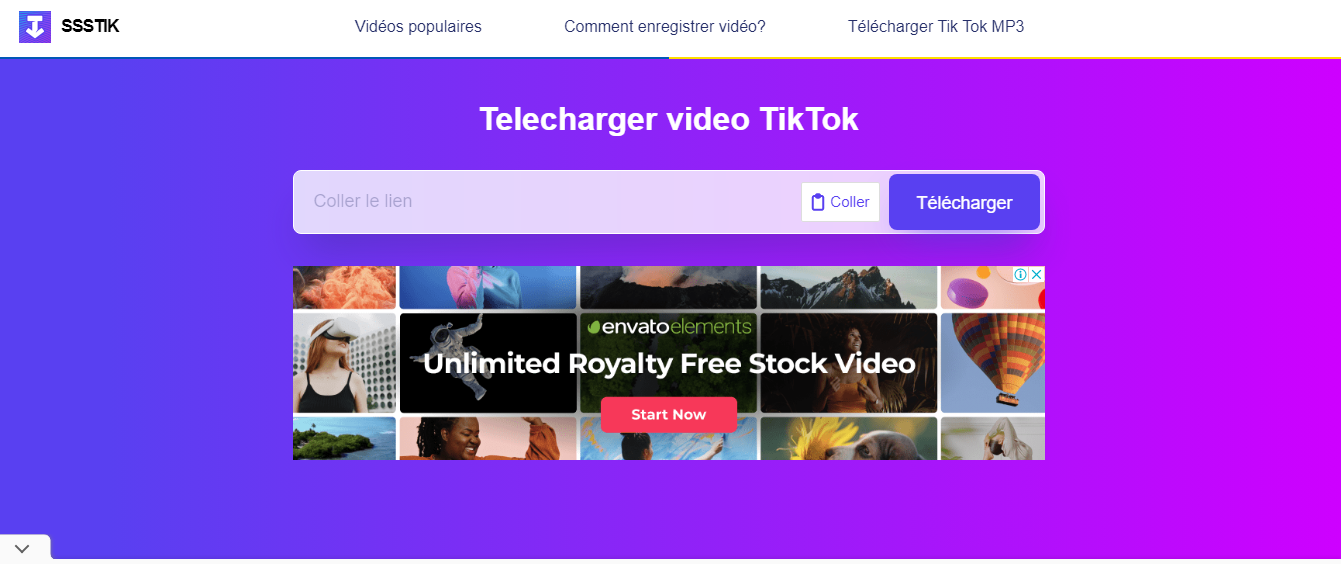Click the envato elements logo in the ad
The image size is (1341, 564).
(x=669, y=327)
